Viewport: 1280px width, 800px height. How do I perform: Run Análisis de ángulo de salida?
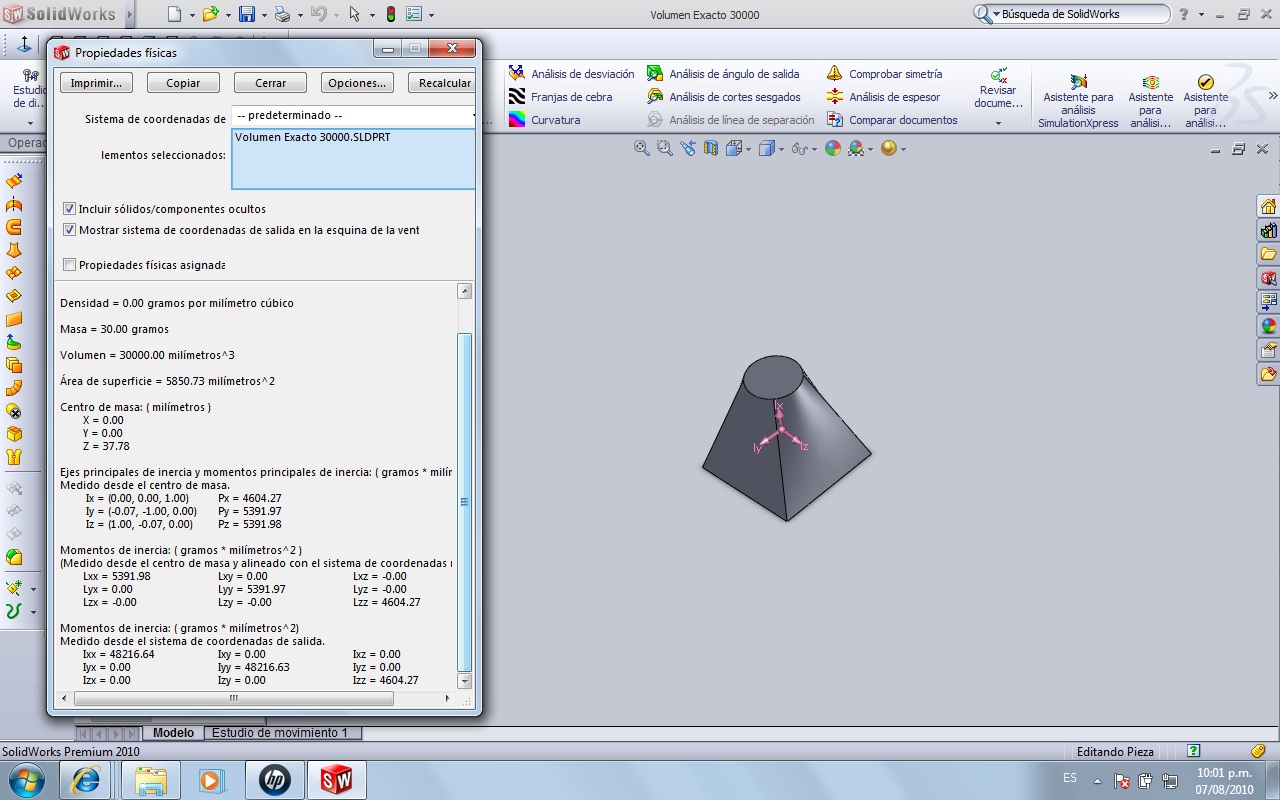coord(723,74)
